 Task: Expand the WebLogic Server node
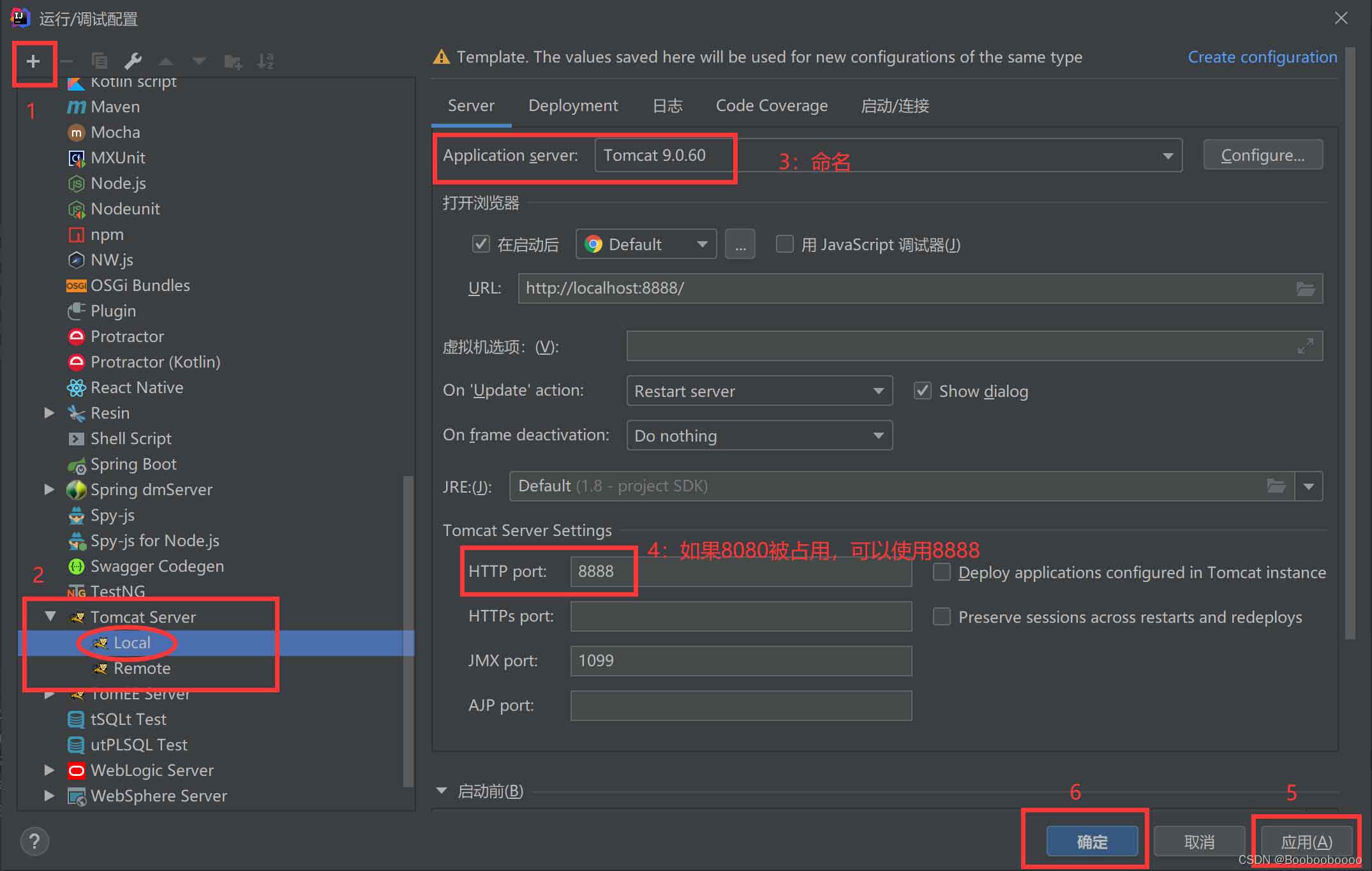49,770
